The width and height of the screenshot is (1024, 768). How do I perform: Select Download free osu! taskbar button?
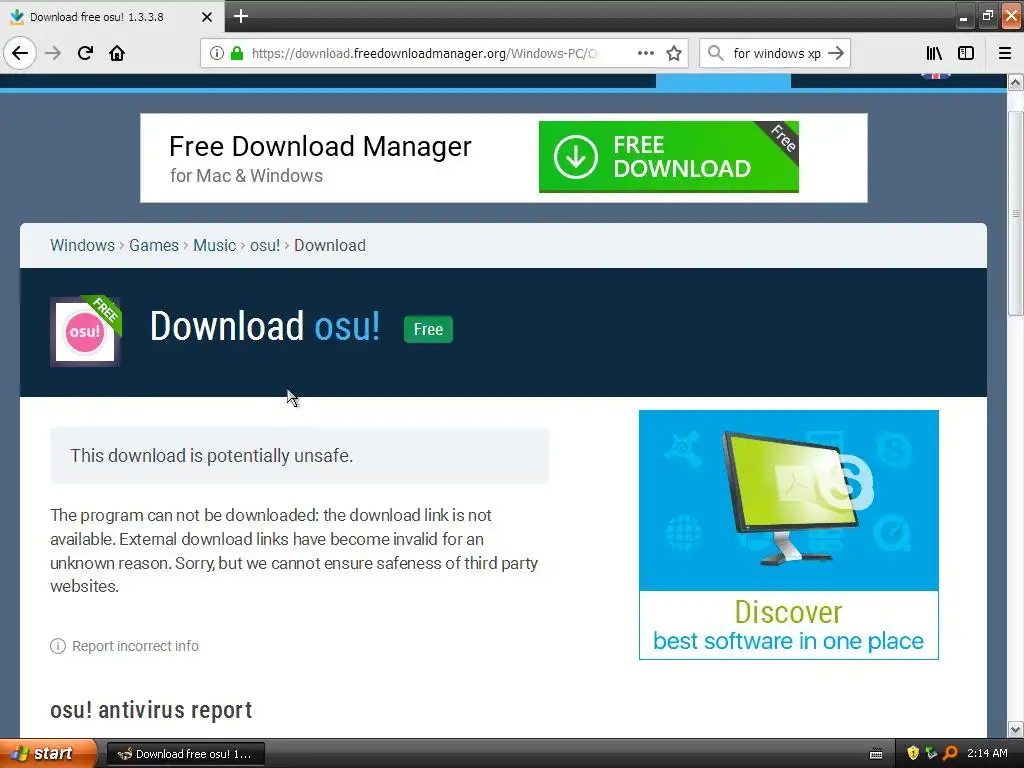pyautogui.click(x=185, y=754)
